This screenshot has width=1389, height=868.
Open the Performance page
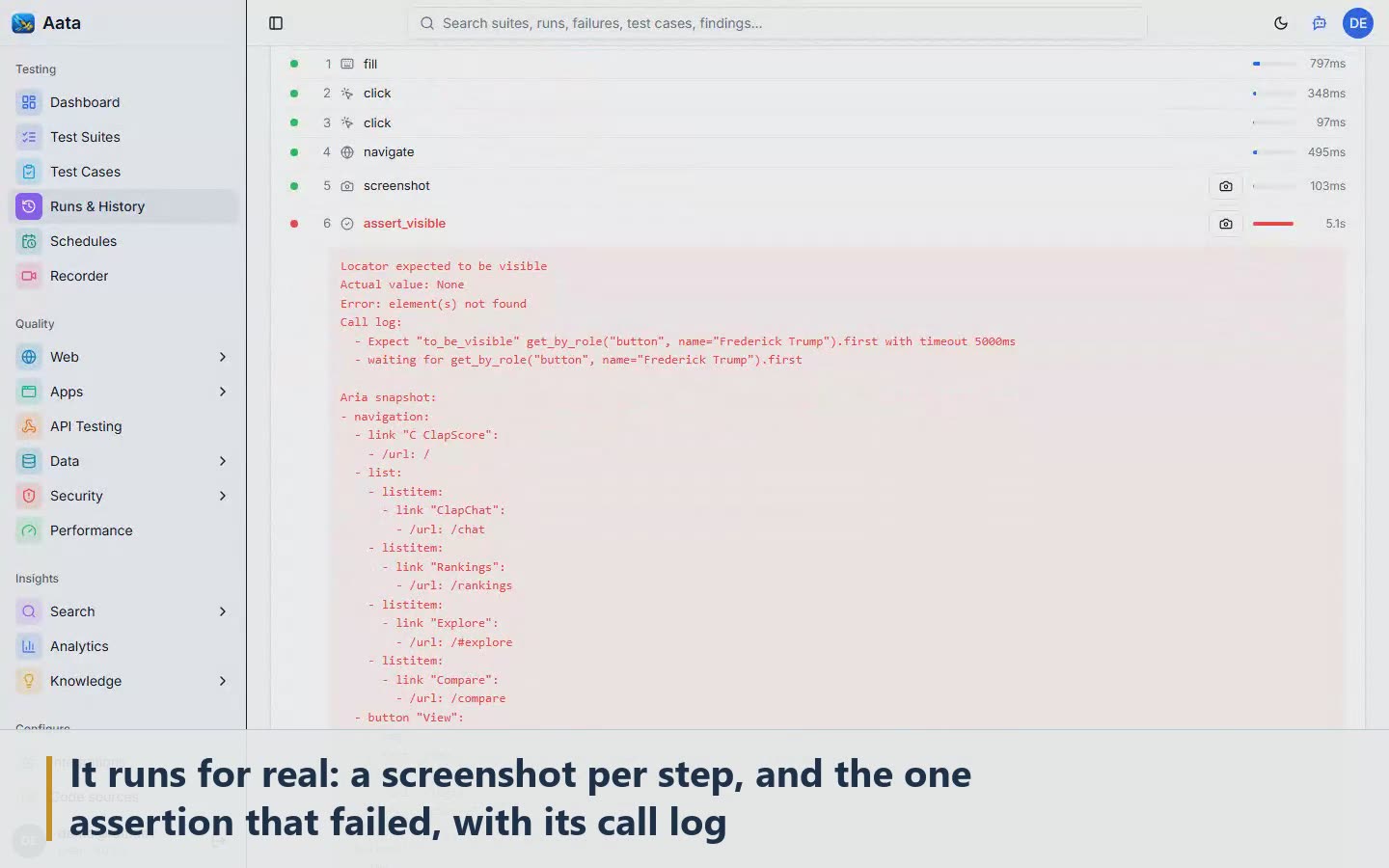coord(123,530)
